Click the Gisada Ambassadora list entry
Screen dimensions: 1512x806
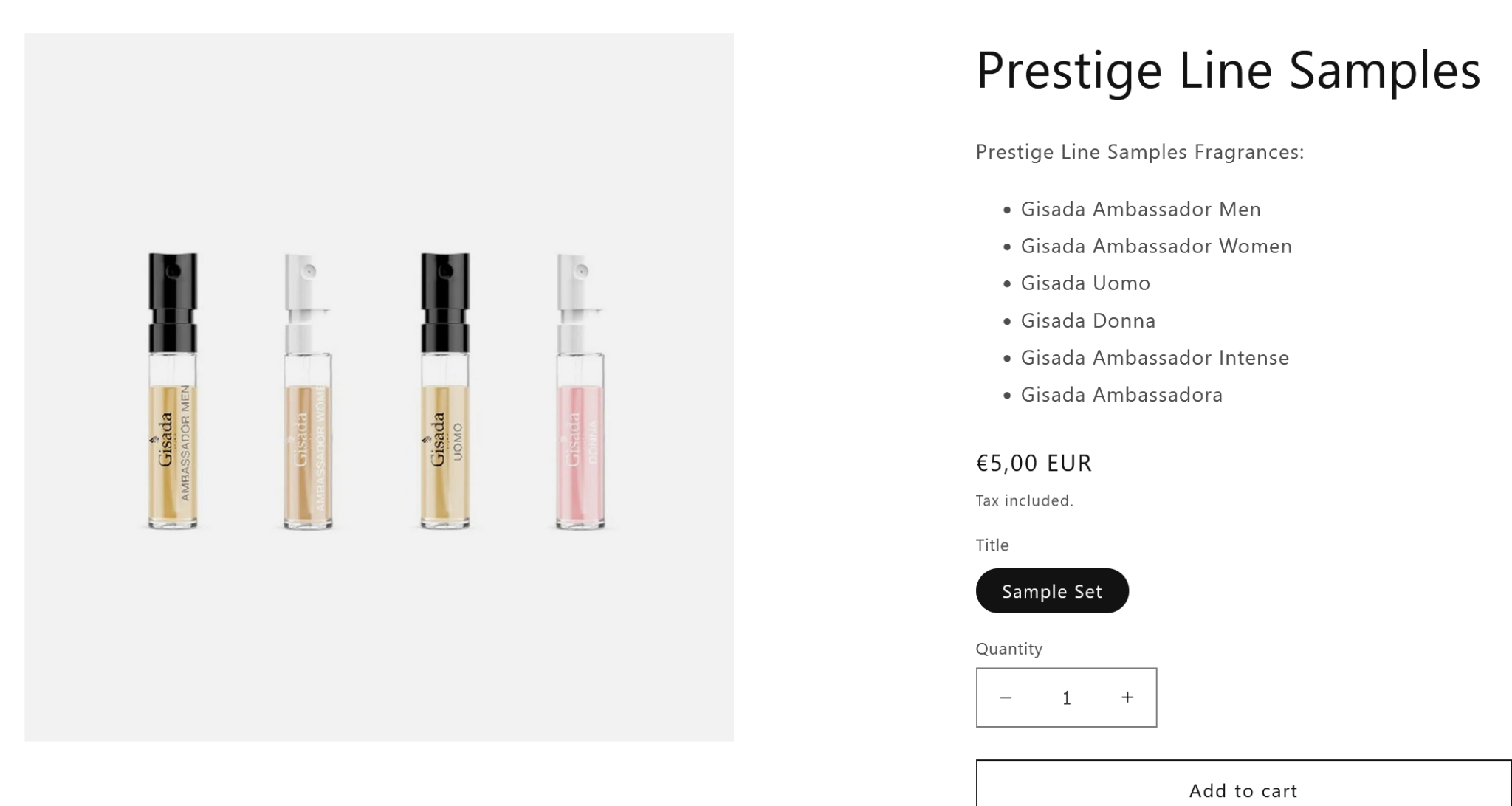point(1121,395)
